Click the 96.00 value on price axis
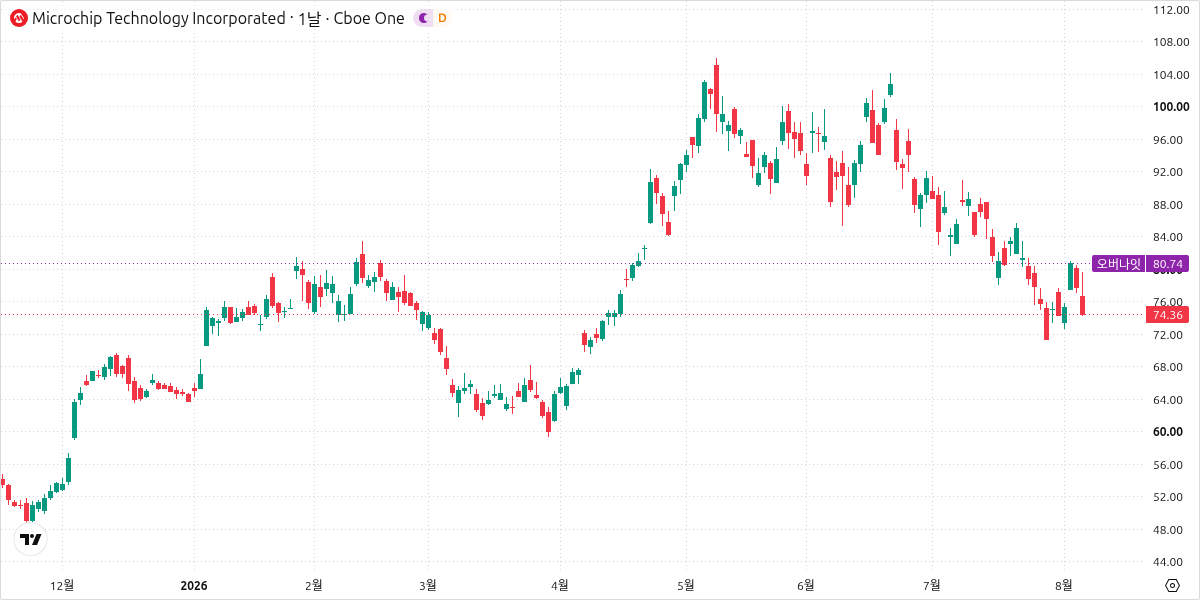This screenshot has width=1200, height=600. 1170,140
